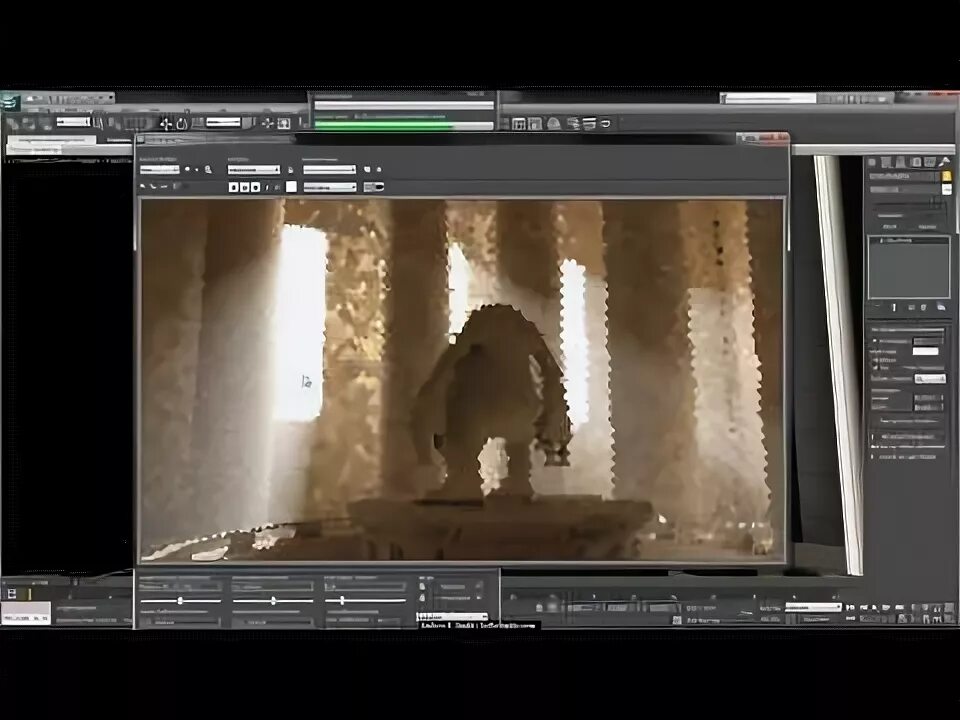Screen dimensions: 960x720
Task: Switch to the Utilities command panel tab
Action: 945,162
